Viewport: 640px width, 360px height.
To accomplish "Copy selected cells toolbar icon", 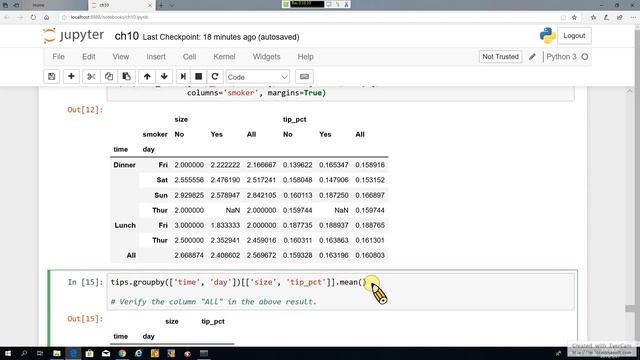I will coord(109,77).
